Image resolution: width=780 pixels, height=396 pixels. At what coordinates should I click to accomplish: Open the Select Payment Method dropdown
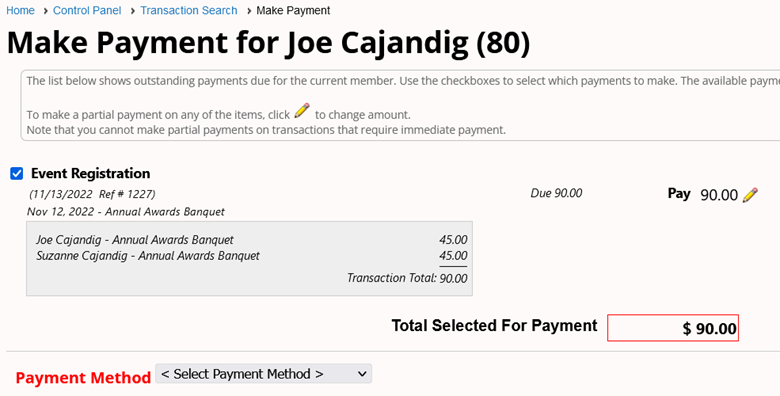click(x=264, y=374)
